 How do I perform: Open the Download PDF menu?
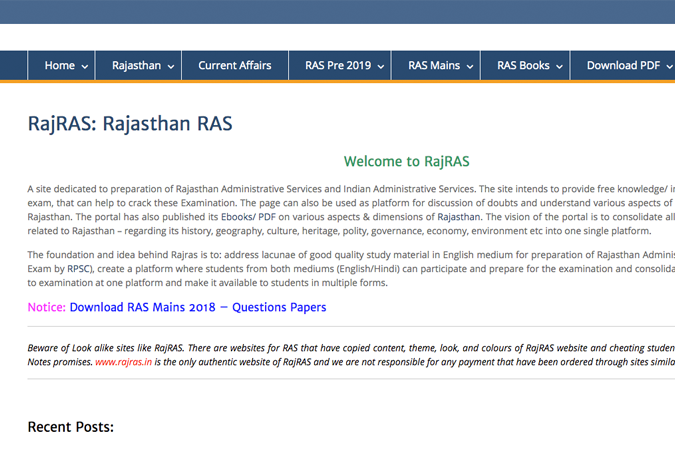coord(623,66)
